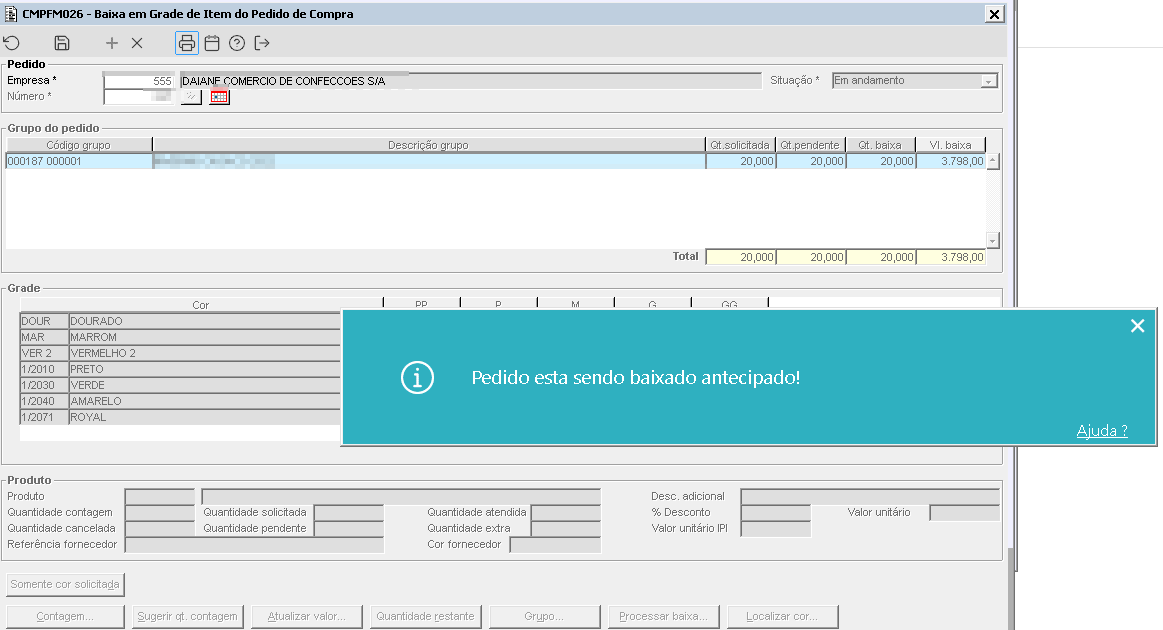
Task: Click the Contagem... button
Action: (65, 617)
